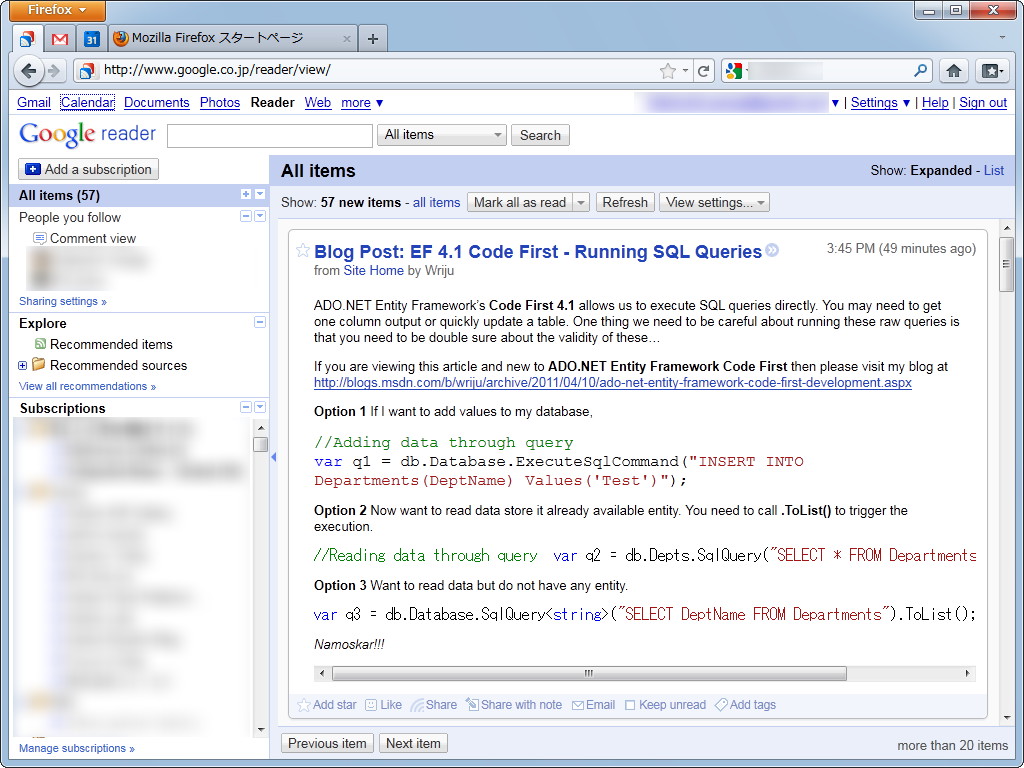1024x768 pixels.
Task: Open Web link in Google bar
Action: (x=318, y=103)
